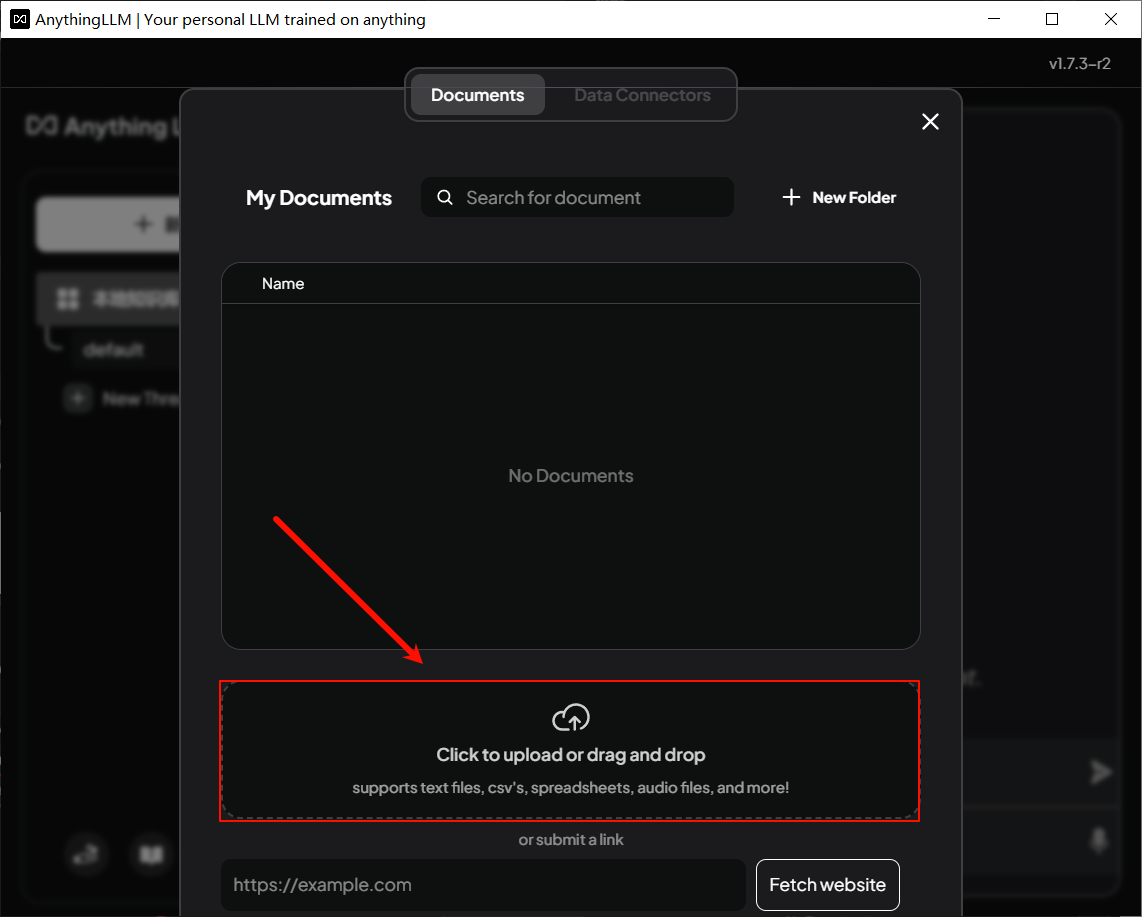Image resolution: width=1142 pixels, height=917 pixels.
Task: Click the cloud upload icon
Action: (571, 717)
